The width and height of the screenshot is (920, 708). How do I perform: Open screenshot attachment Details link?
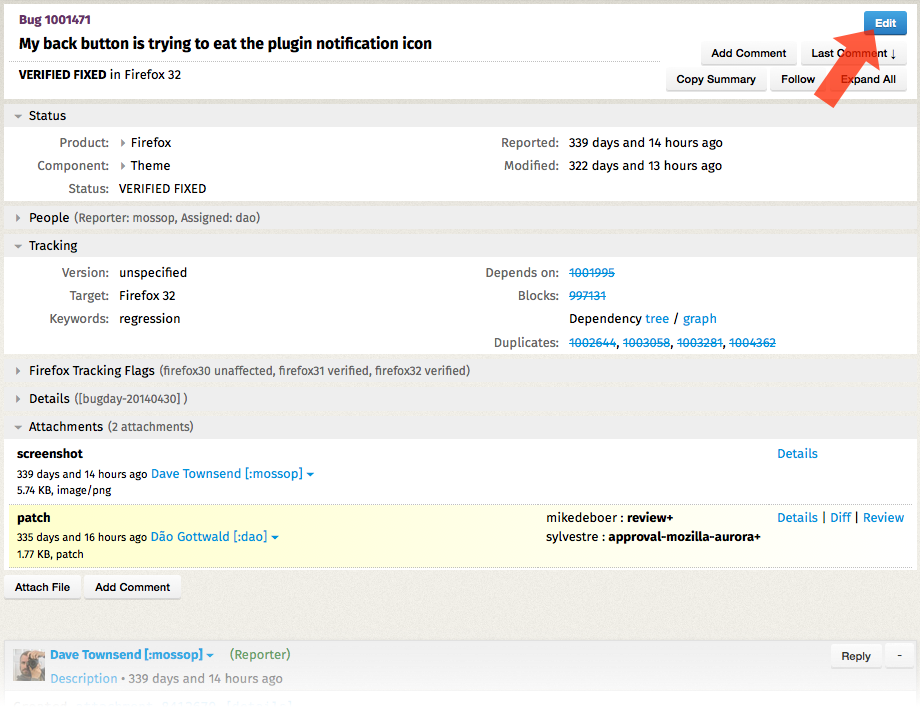797,453
